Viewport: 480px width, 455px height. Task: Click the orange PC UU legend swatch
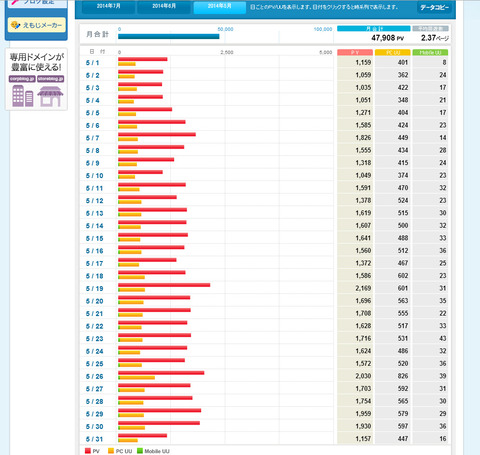[111, 451]
